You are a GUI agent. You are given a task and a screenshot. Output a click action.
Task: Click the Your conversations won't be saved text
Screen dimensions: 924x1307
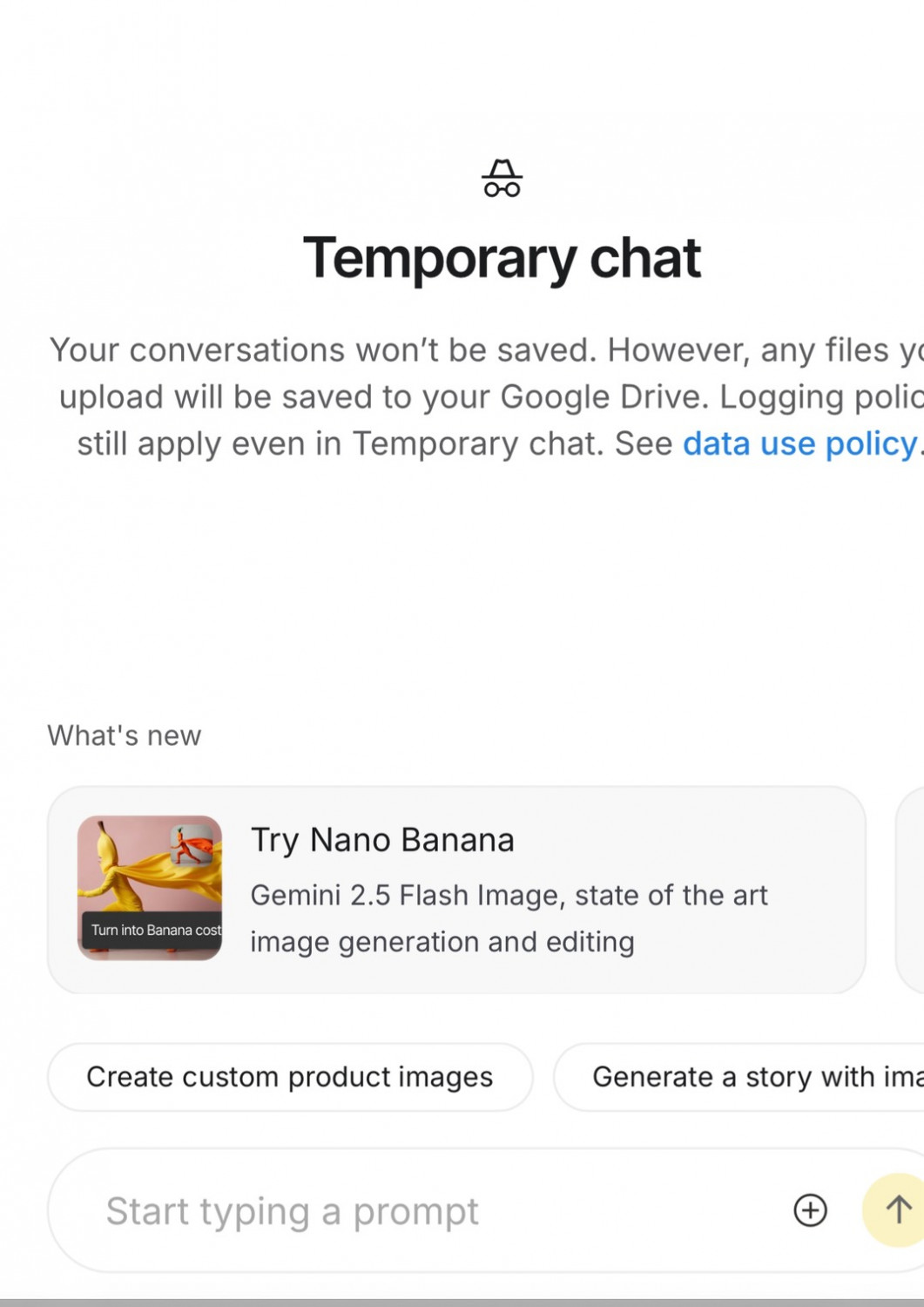322,350
